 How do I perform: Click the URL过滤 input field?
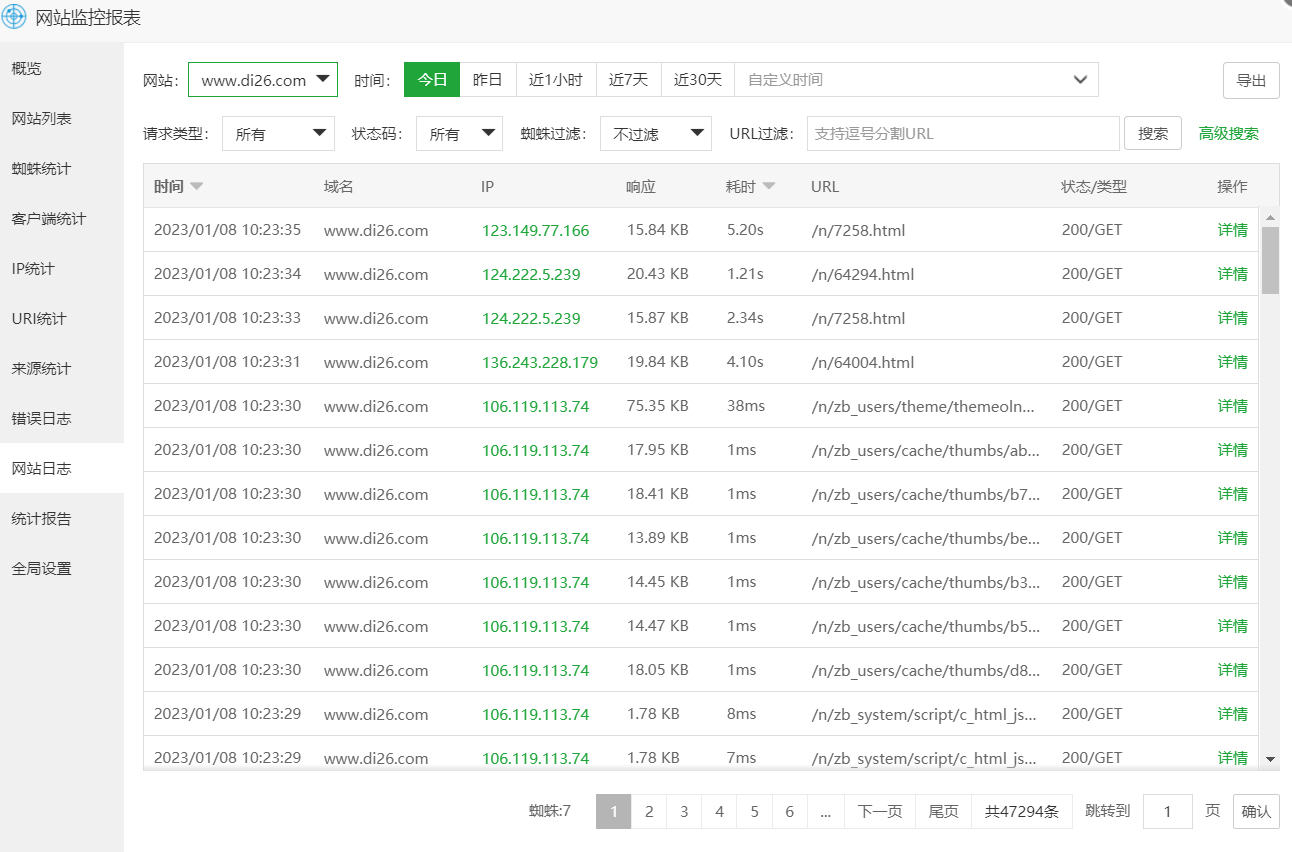point(962,134)
